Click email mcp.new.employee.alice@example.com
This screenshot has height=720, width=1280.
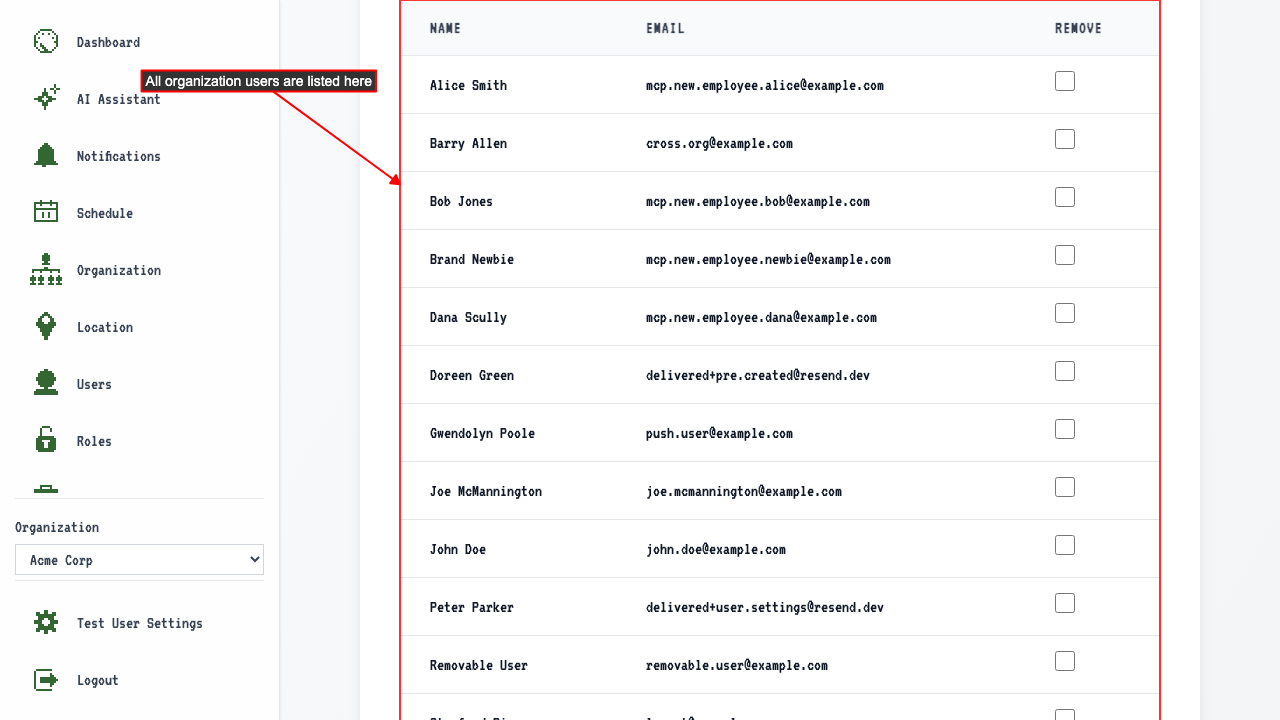click(765, 85)
